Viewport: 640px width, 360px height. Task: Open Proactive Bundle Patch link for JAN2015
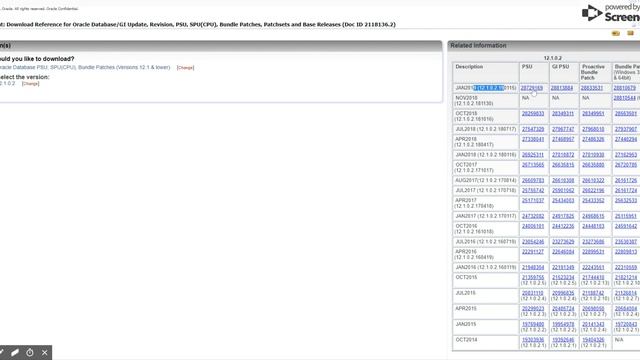tap(593, 324)
